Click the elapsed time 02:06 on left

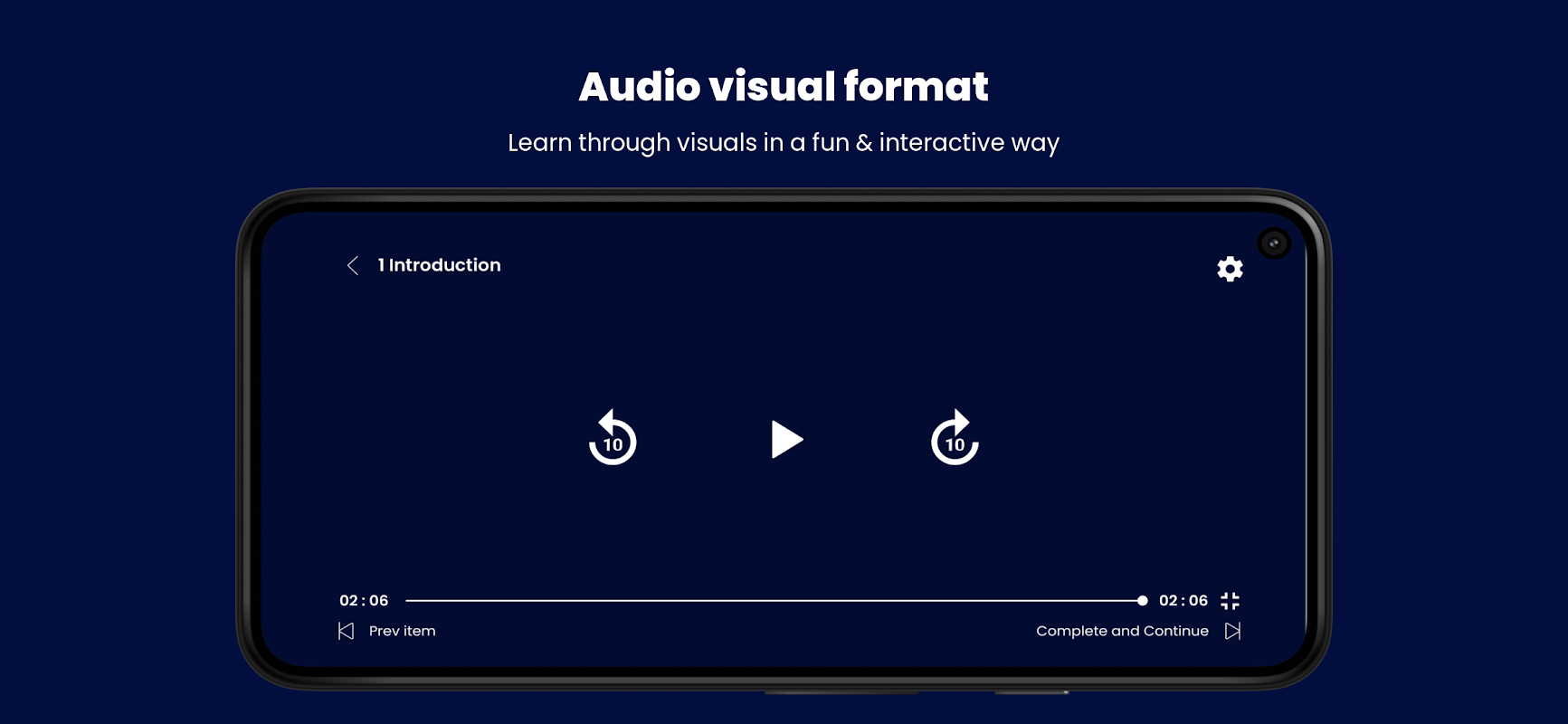tap(364, 600)
